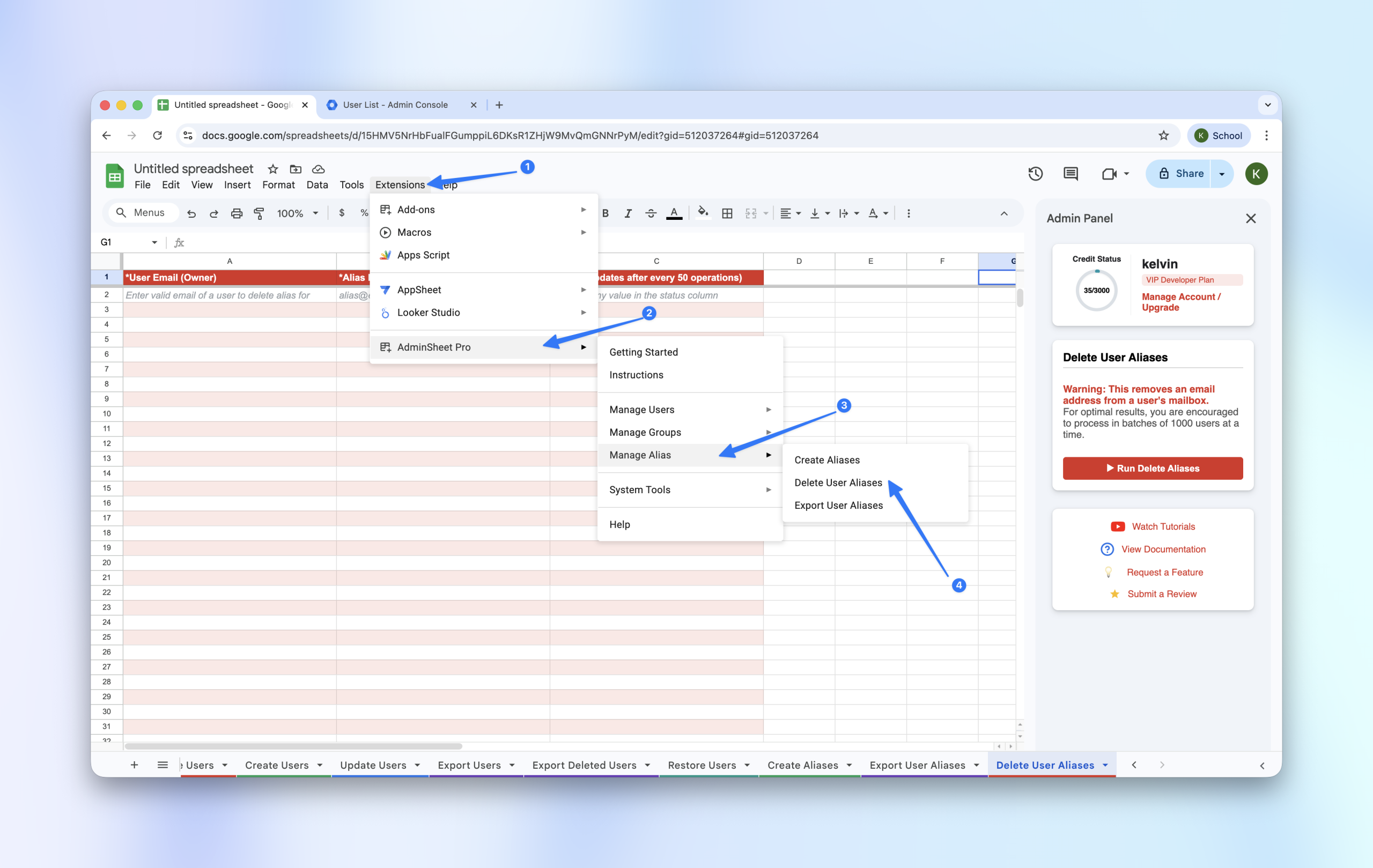This screenshot has height=868, width=1373.
Task: Click the version history clock icon
Action: [1035, 174]
